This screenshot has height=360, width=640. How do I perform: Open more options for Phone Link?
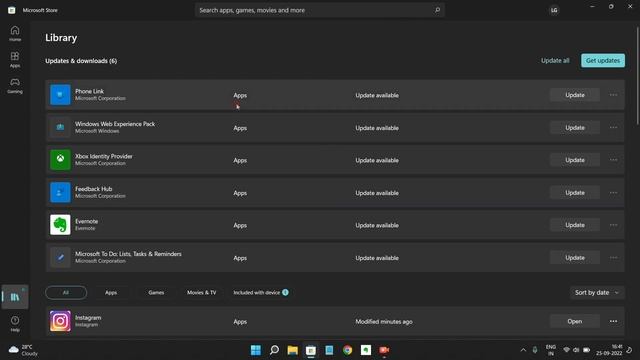[x=613, y=95]
